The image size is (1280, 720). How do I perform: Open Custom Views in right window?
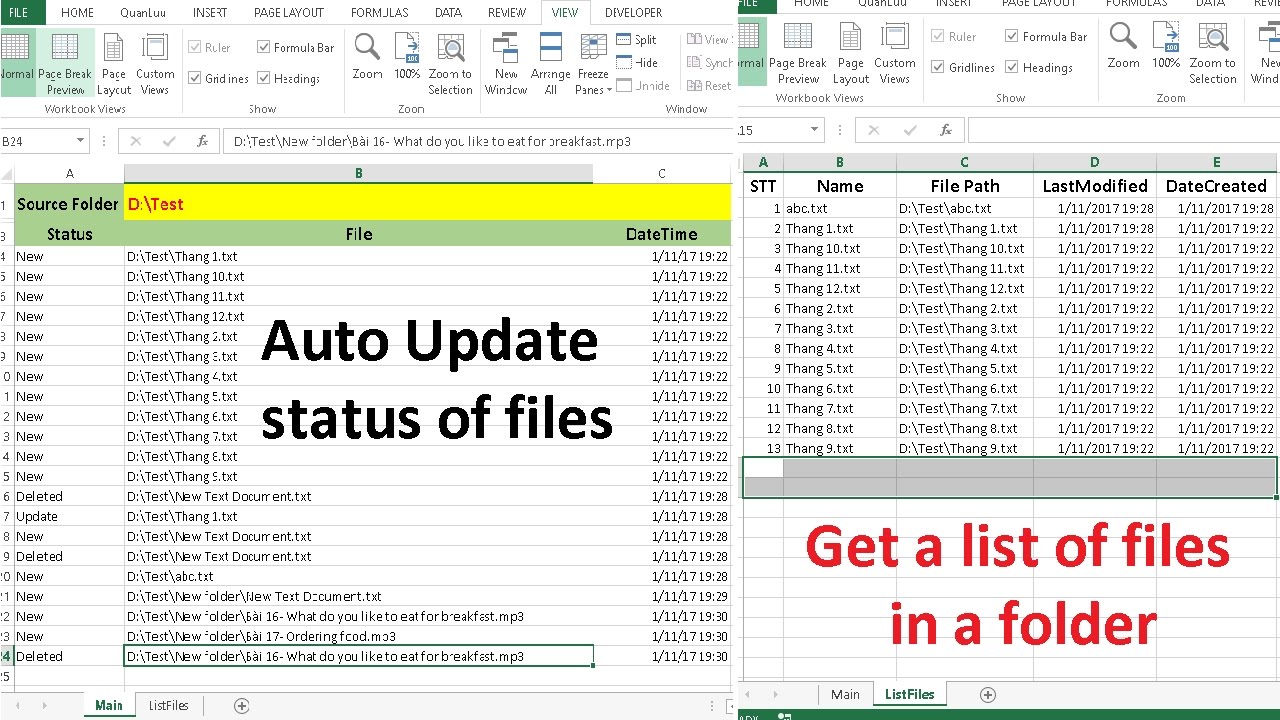click(x=895, y=54)
